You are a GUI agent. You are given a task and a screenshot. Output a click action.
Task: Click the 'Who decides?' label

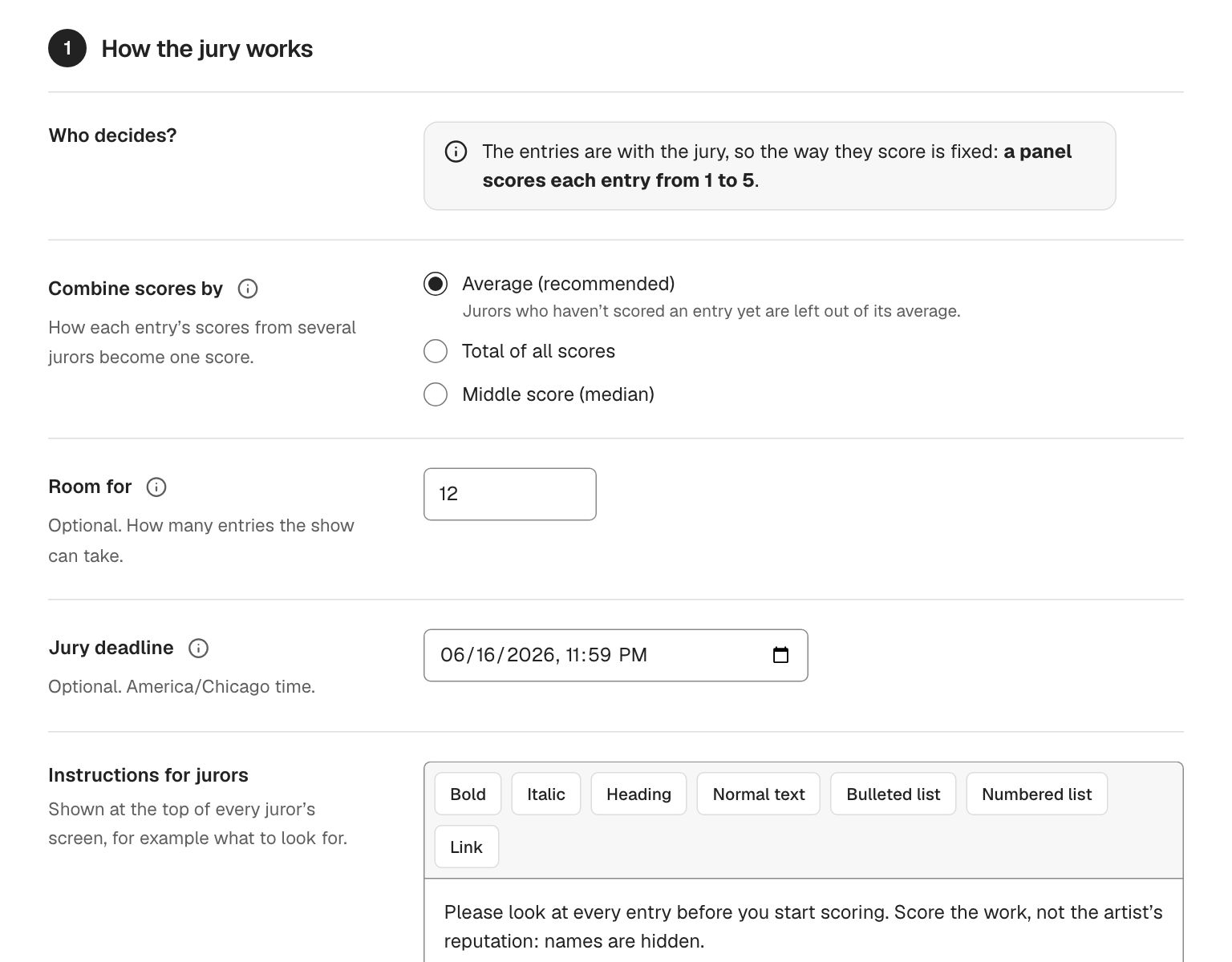click(112, 135)
